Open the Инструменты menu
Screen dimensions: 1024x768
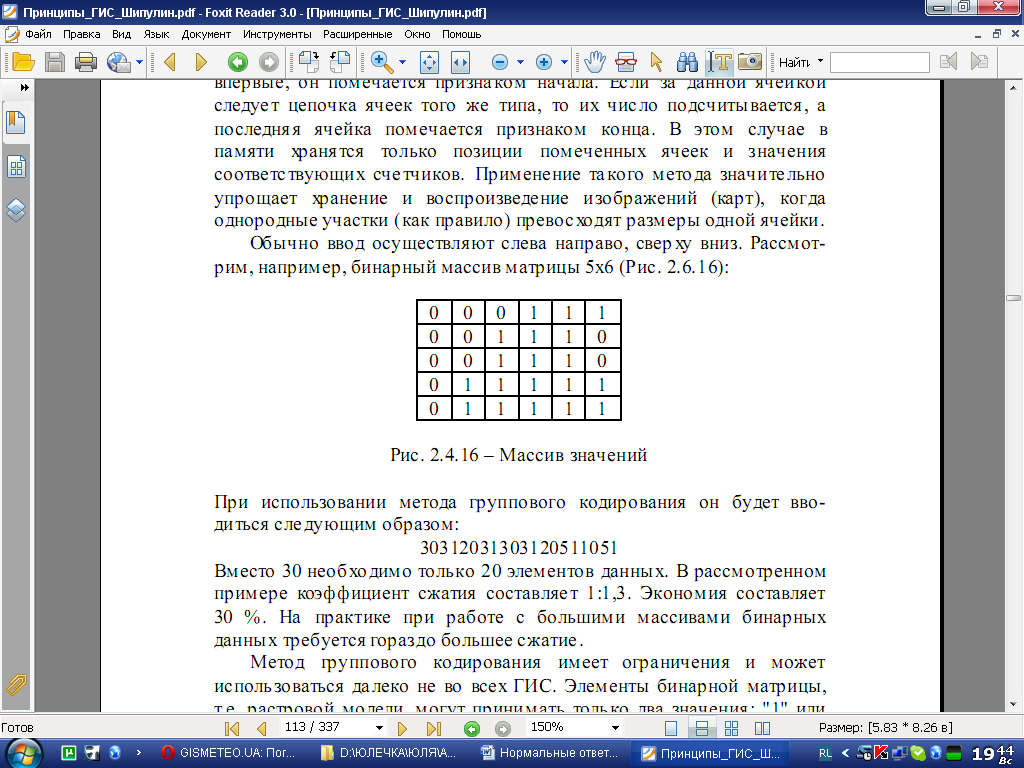[x=277, y=34]
